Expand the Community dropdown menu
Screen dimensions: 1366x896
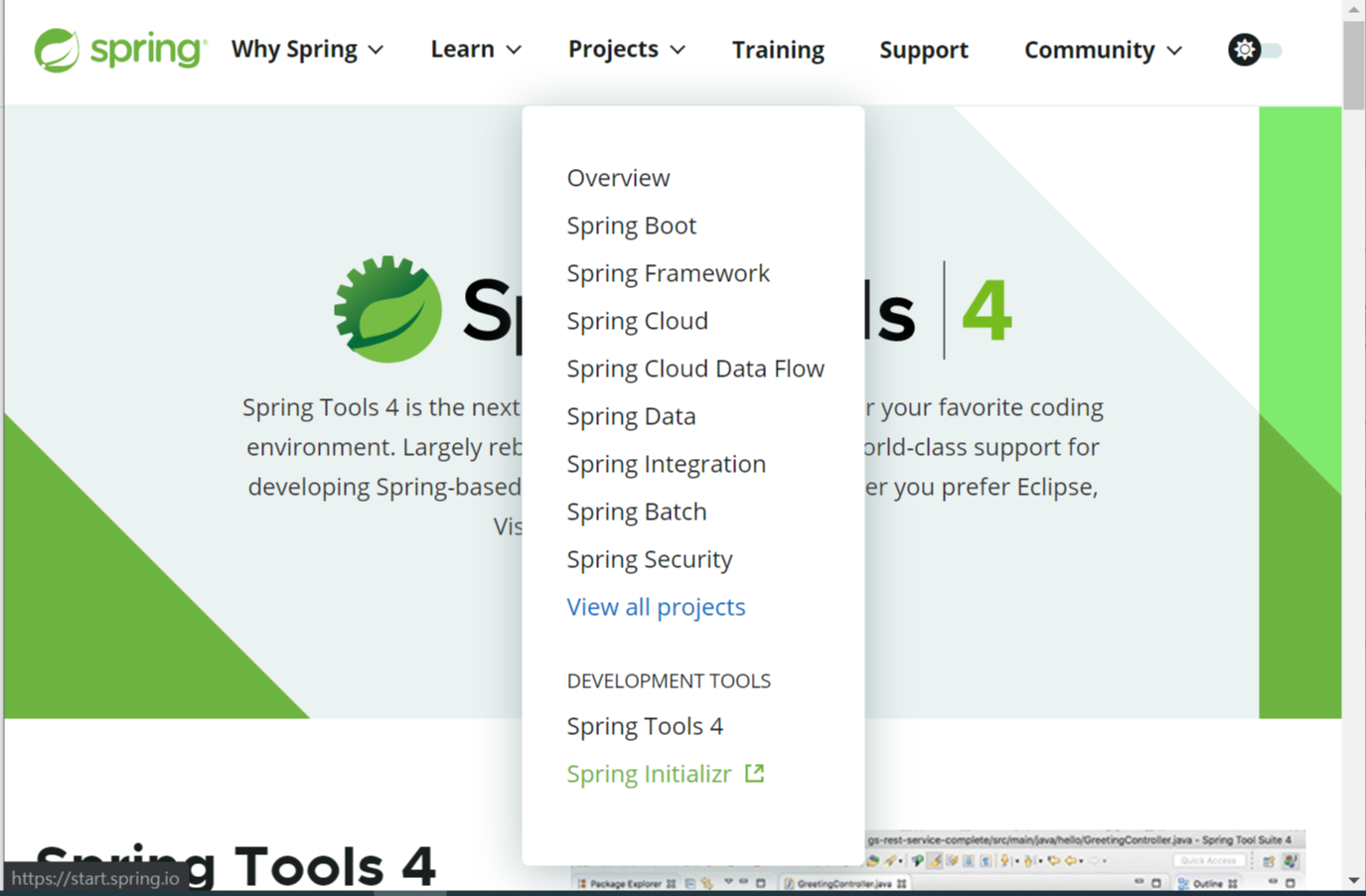tap(1103, 50)
